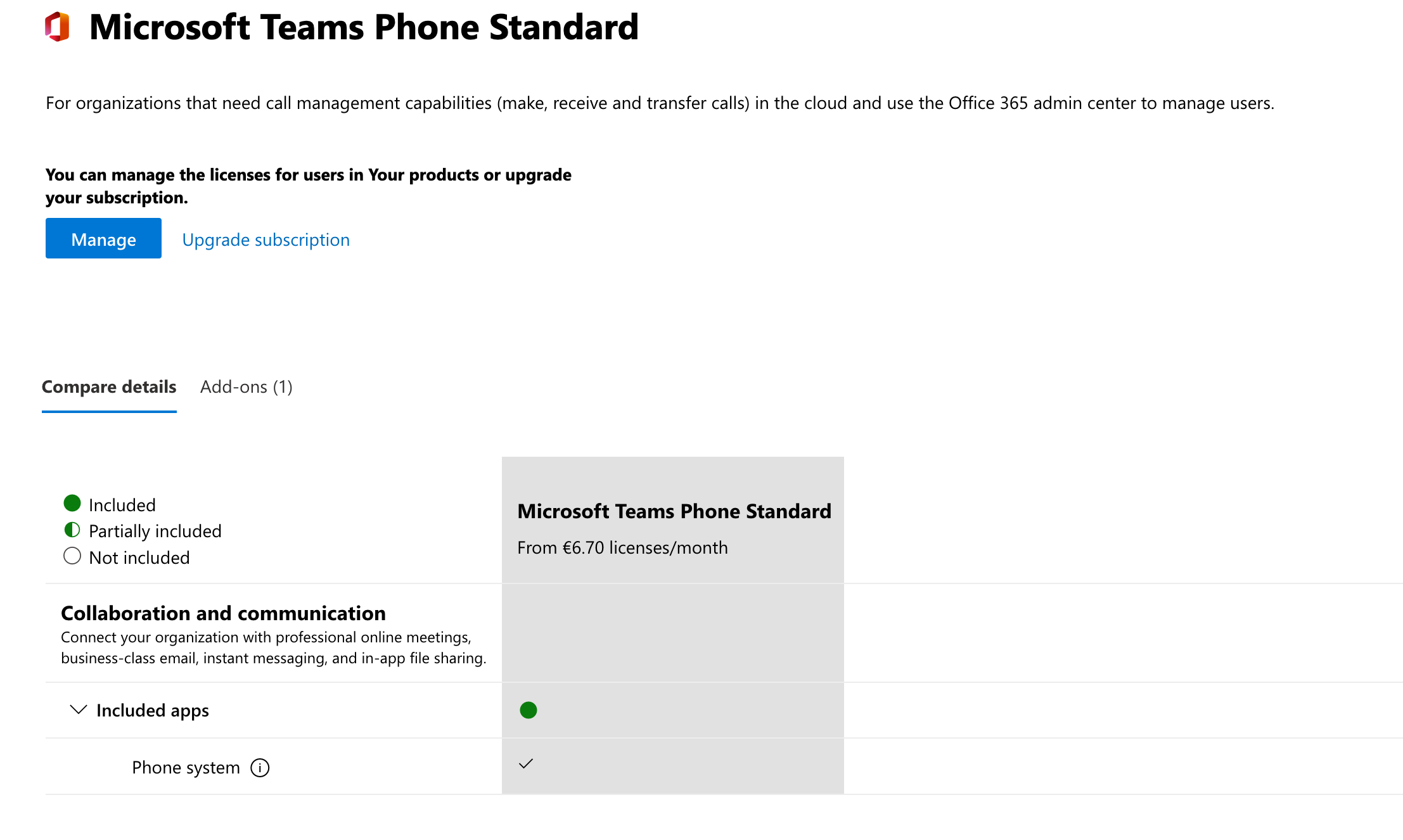Click the blue Manage button

point(103,238)
